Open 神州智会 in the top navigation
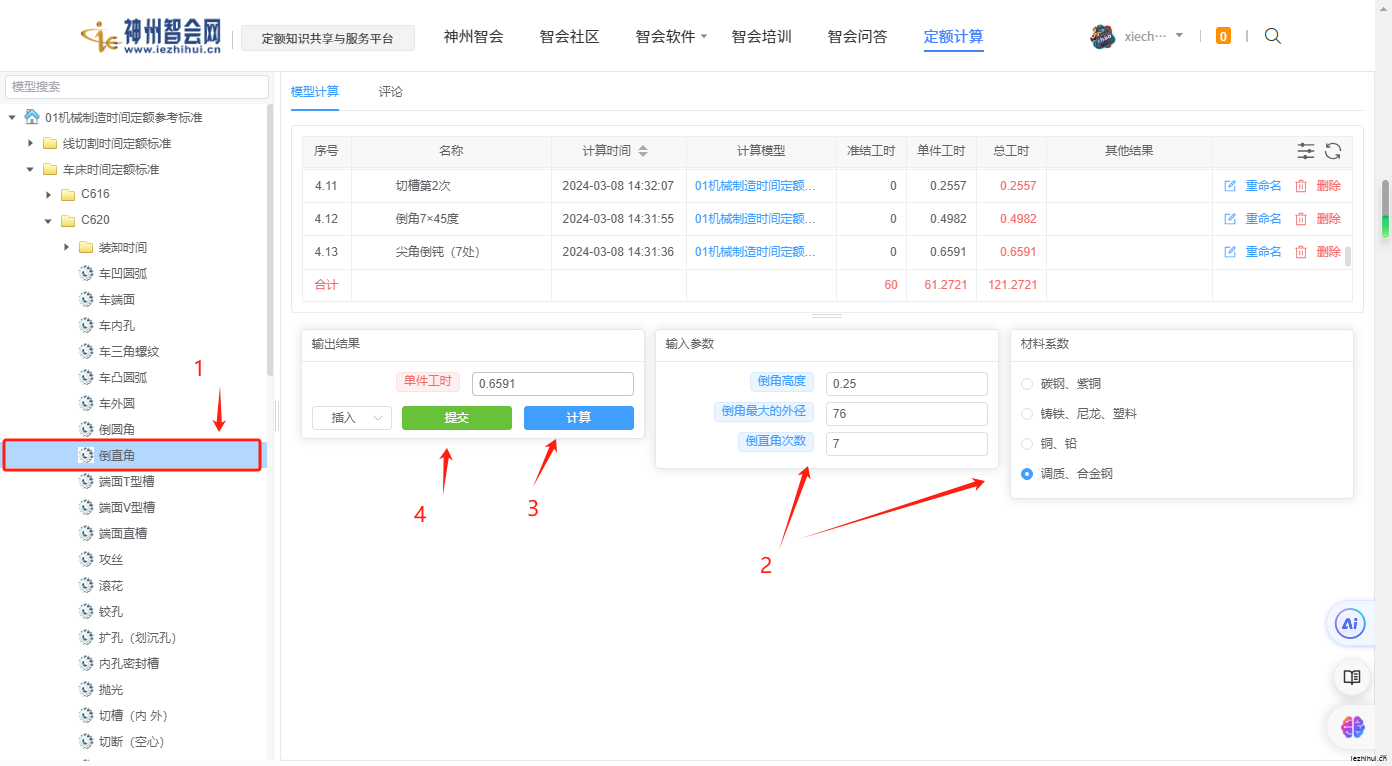Screen dimensions: 1392x766 coord(474,37)
